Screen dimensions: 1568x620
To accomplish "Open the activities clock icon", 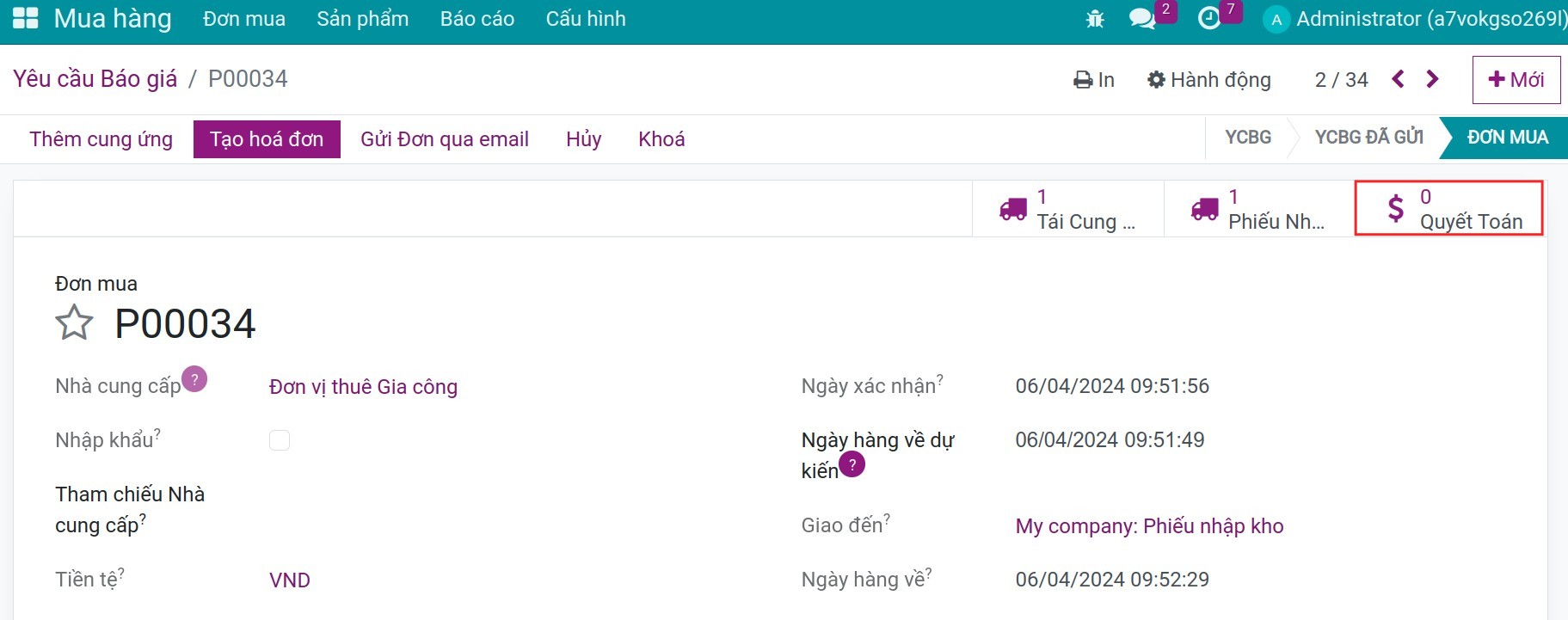I will point(1209,19).
